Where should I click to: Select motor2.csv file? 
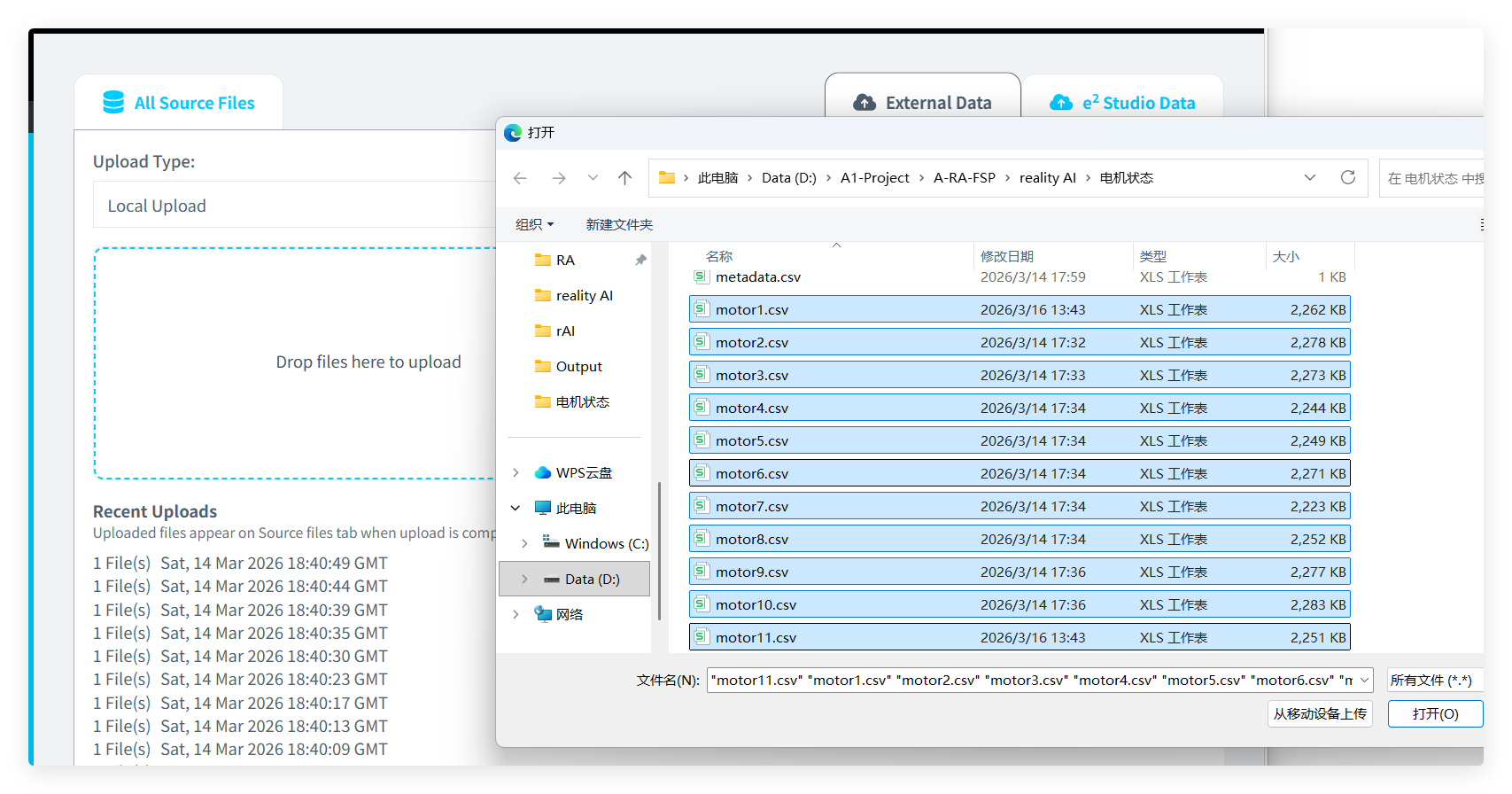tap(1020, 342)
